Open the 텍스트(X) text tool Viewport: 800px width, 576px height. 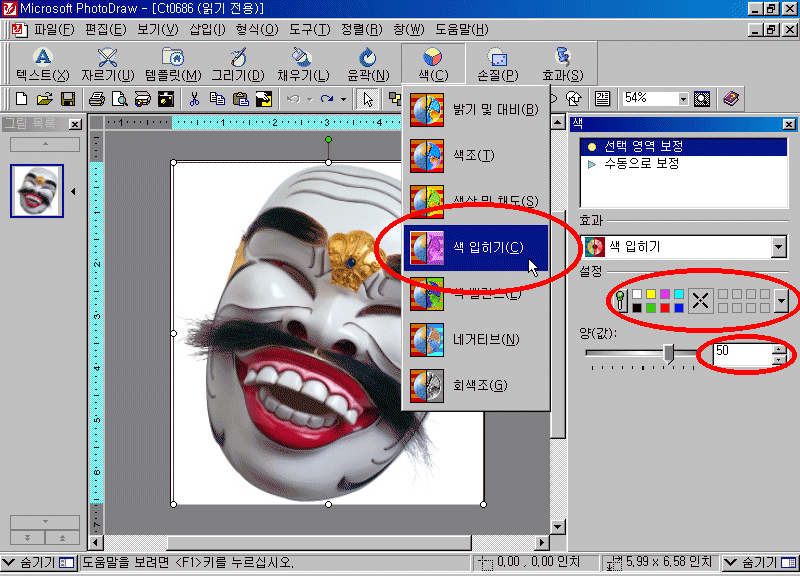coord(43,64)
